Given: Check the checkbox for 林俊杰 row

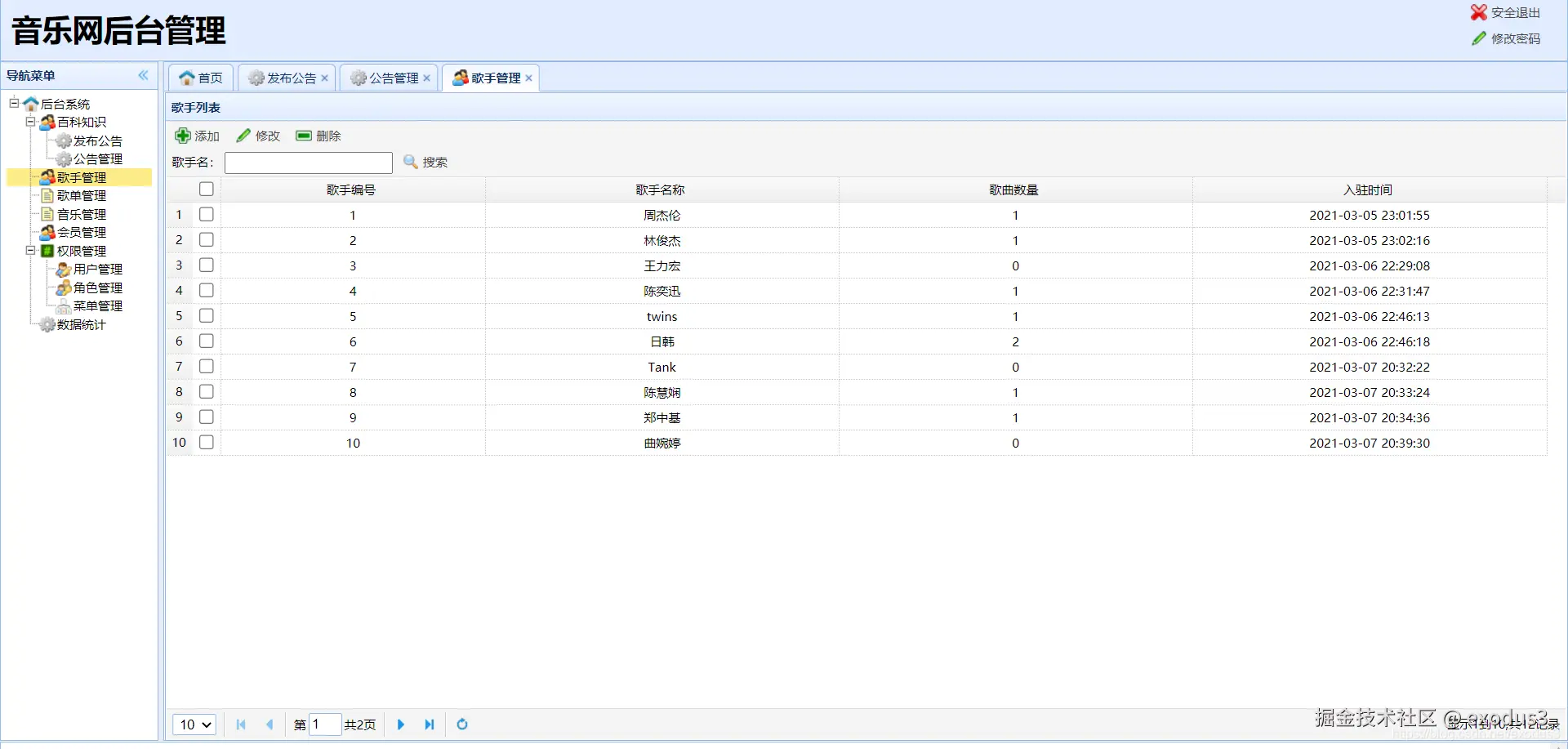Looking at the screenshot, I should coord(207,239).
